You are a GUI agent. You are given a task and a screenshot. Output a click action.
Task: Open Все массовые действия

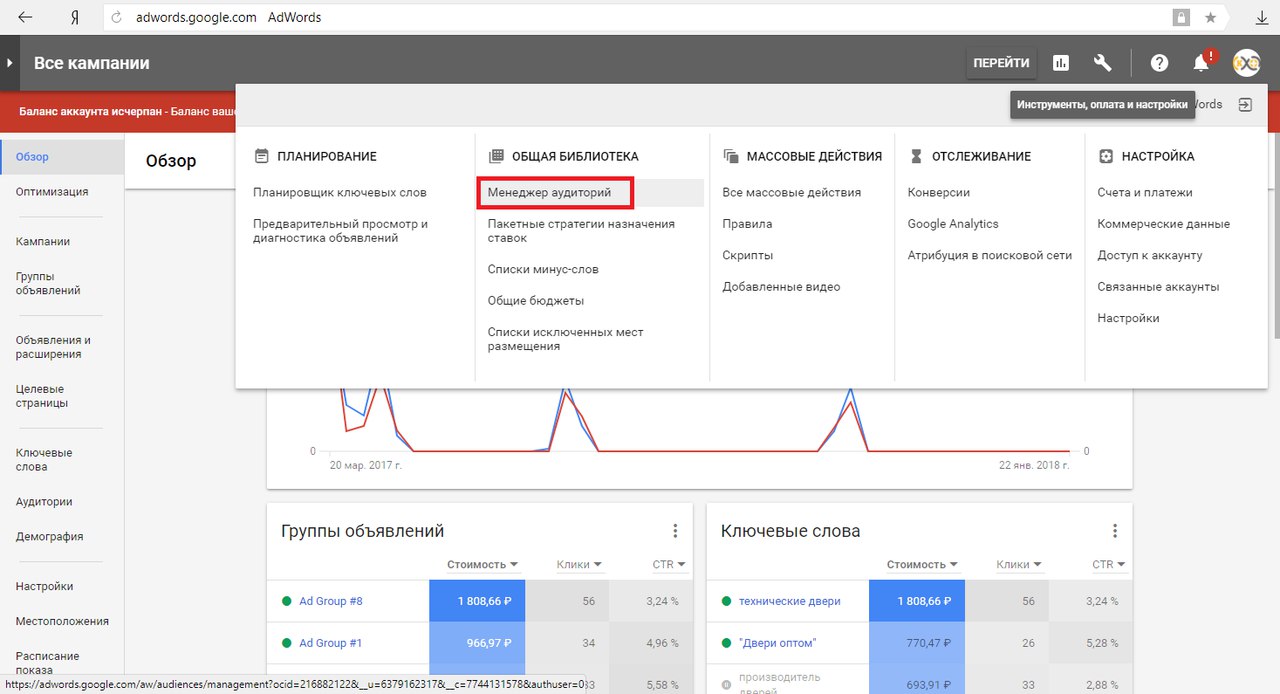tap(792, 192)
